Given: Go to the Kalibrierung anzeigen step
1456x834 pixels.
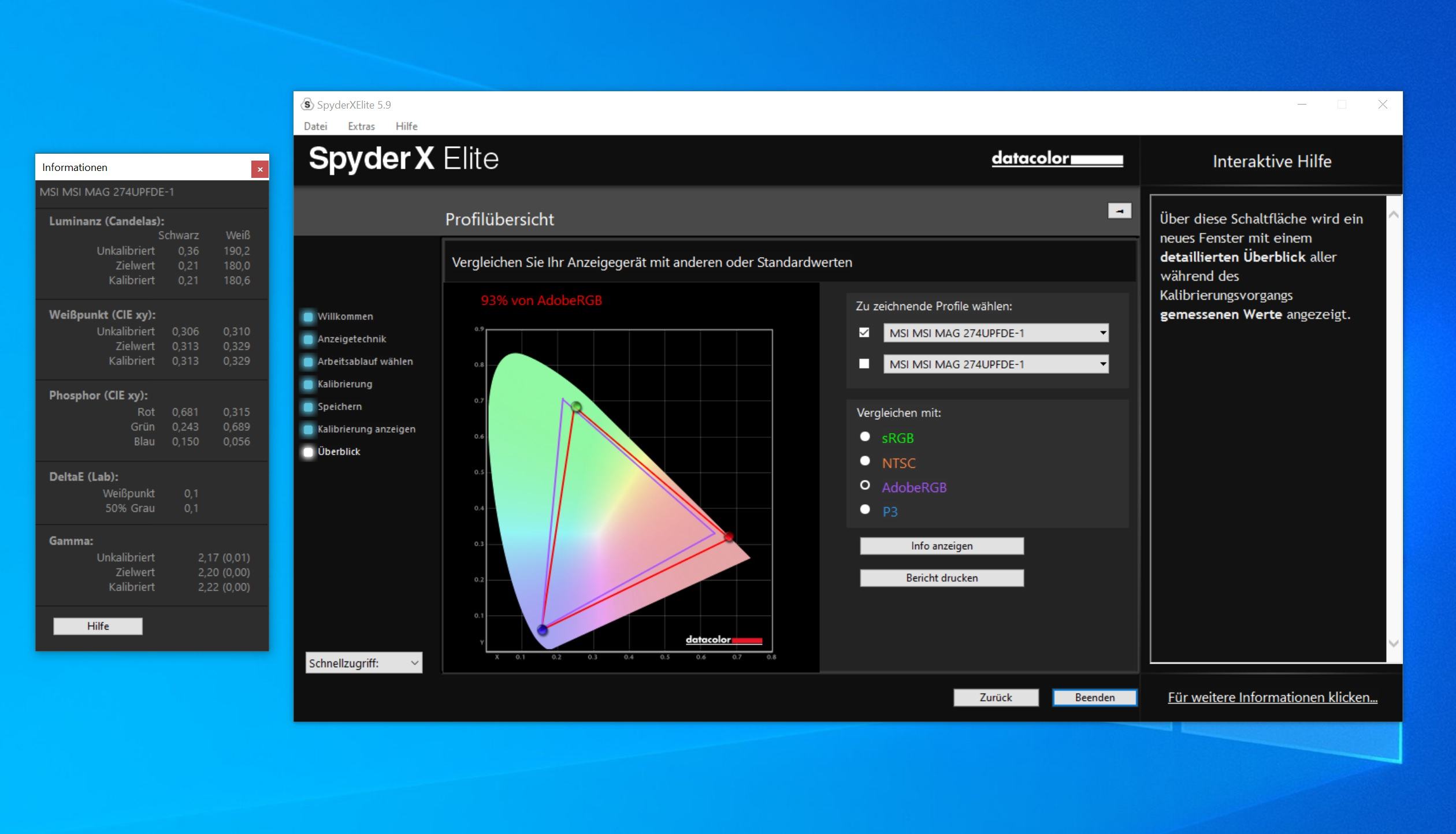Looking at the screenshot, I should 366,429.
